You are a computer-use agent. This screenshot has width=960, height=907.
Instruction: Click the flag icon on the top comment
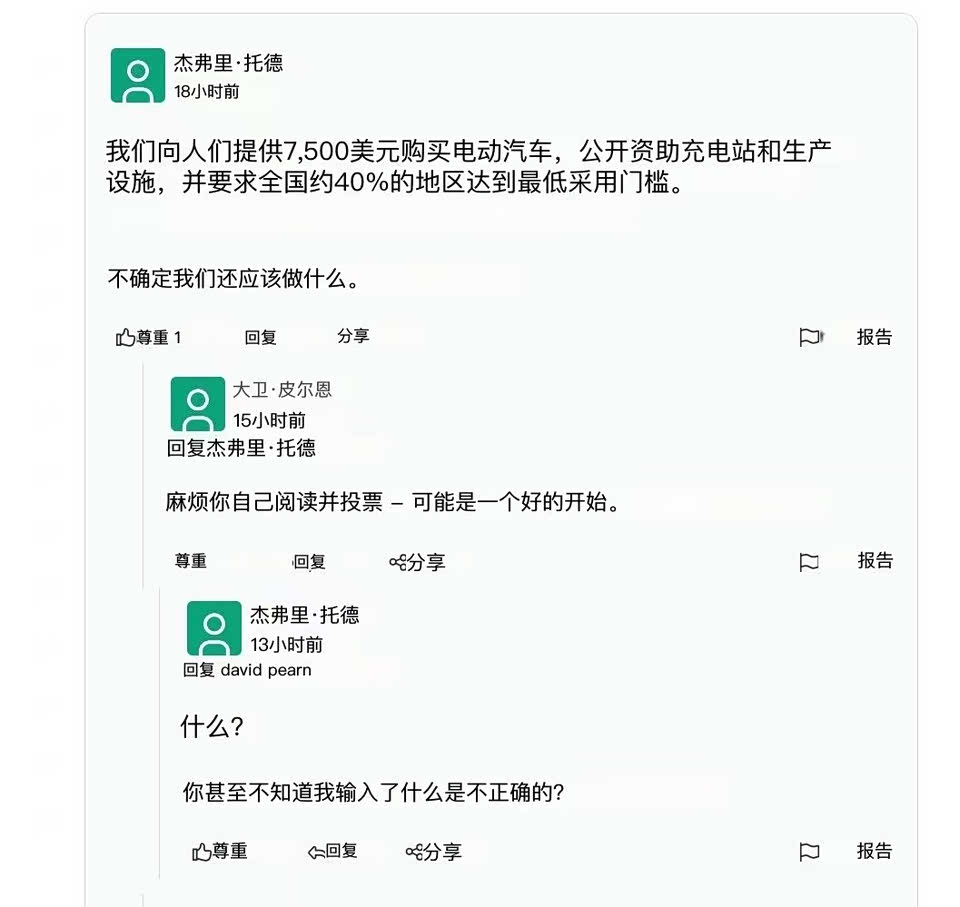[809, 338]
